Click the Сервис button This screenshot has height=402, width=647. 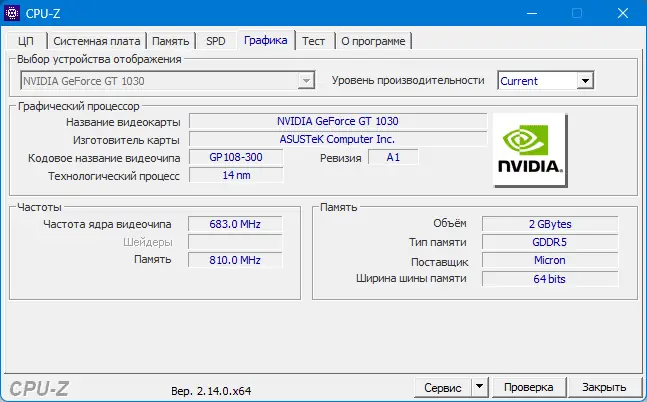coord(443,388)
